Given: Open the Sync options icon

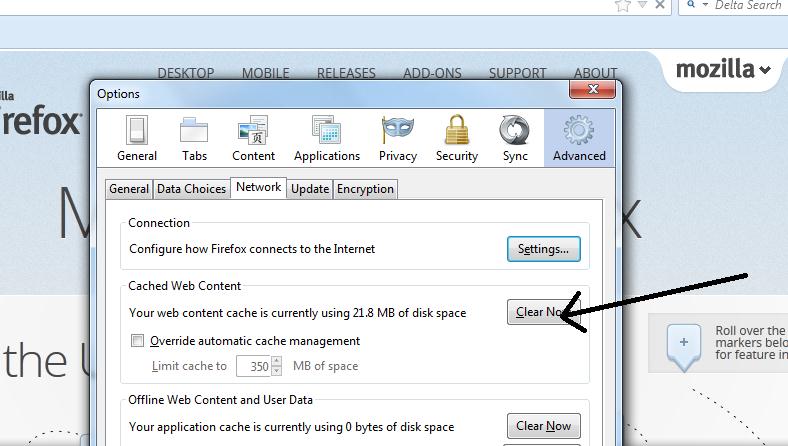Looking at the screenshot, I should [515, 138].
